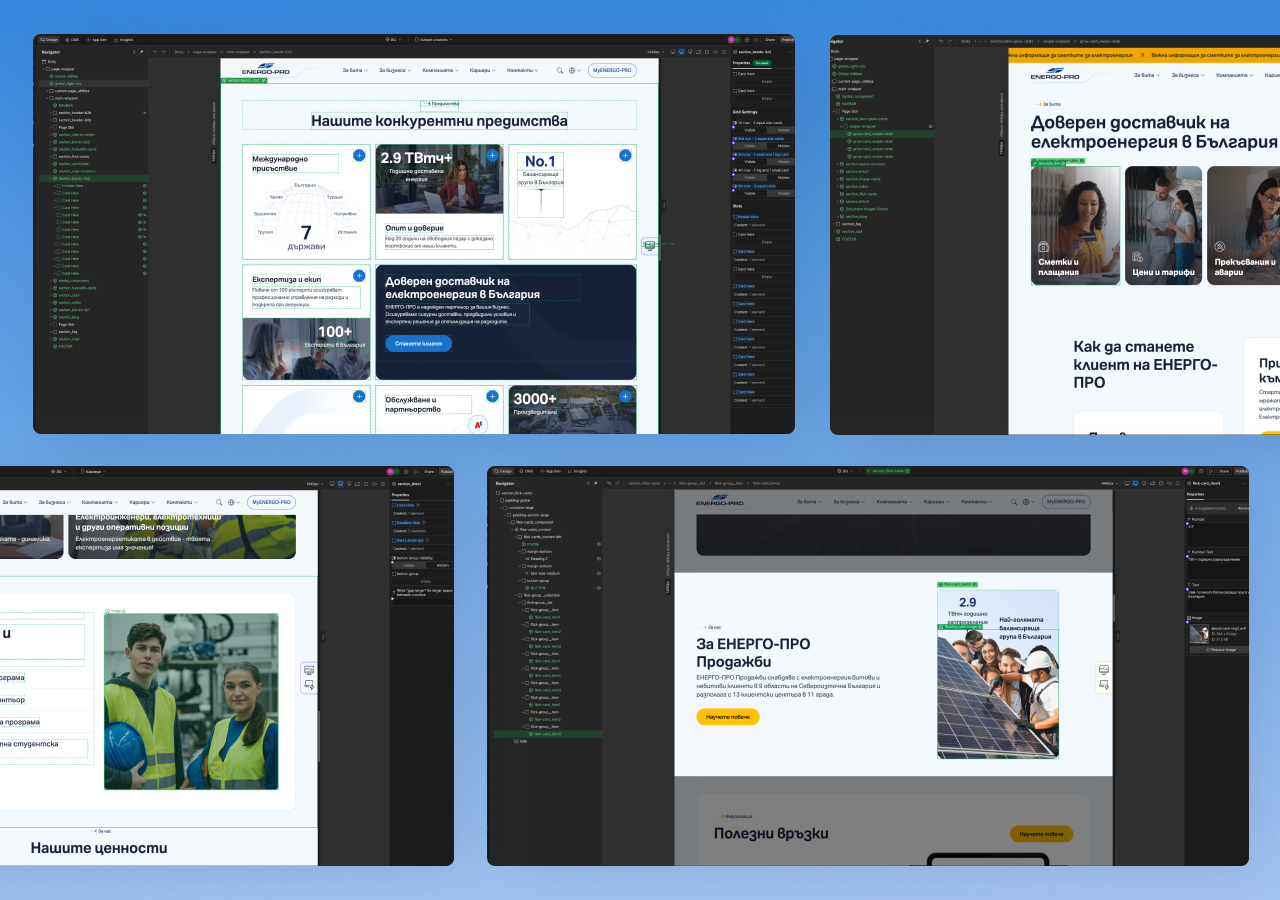Switch to Design tab in top-left window

click(49, 40)
